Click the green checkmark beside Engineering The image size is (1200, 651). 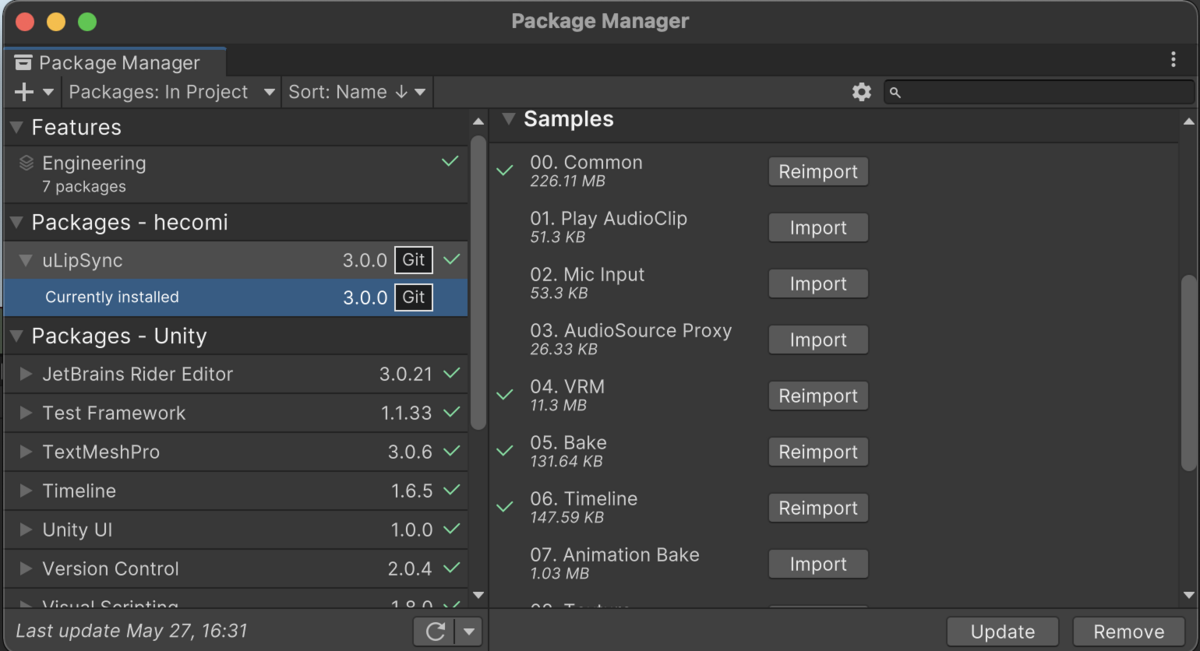[450, 162]
